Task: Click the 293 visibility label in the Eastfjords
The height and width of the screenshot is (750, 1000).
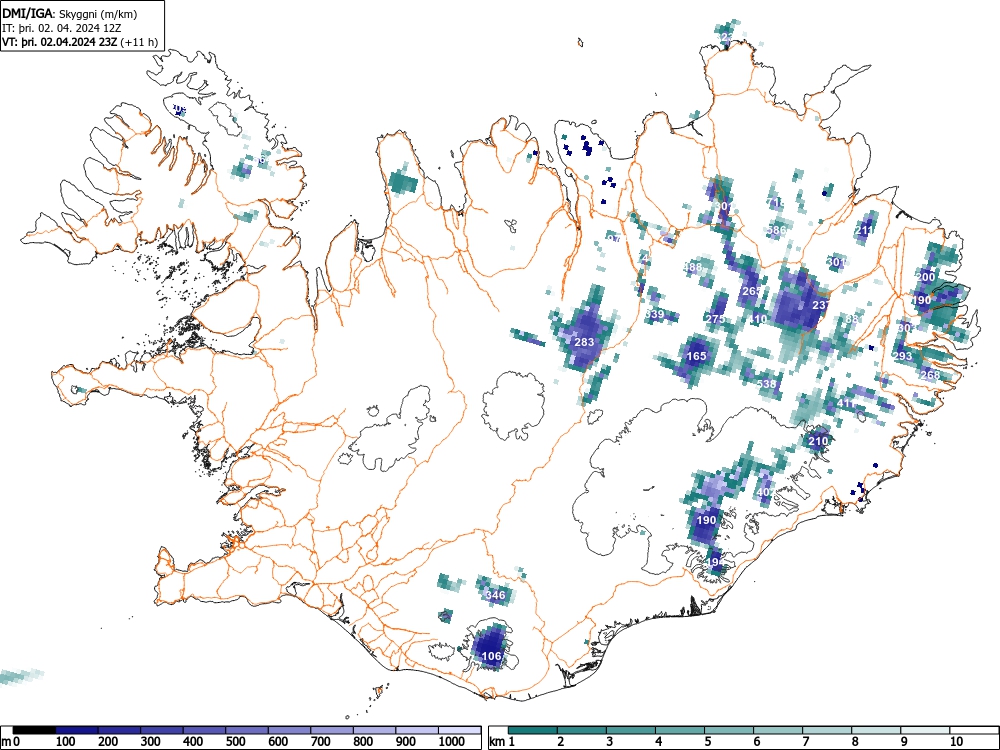Action: [902, 356]
